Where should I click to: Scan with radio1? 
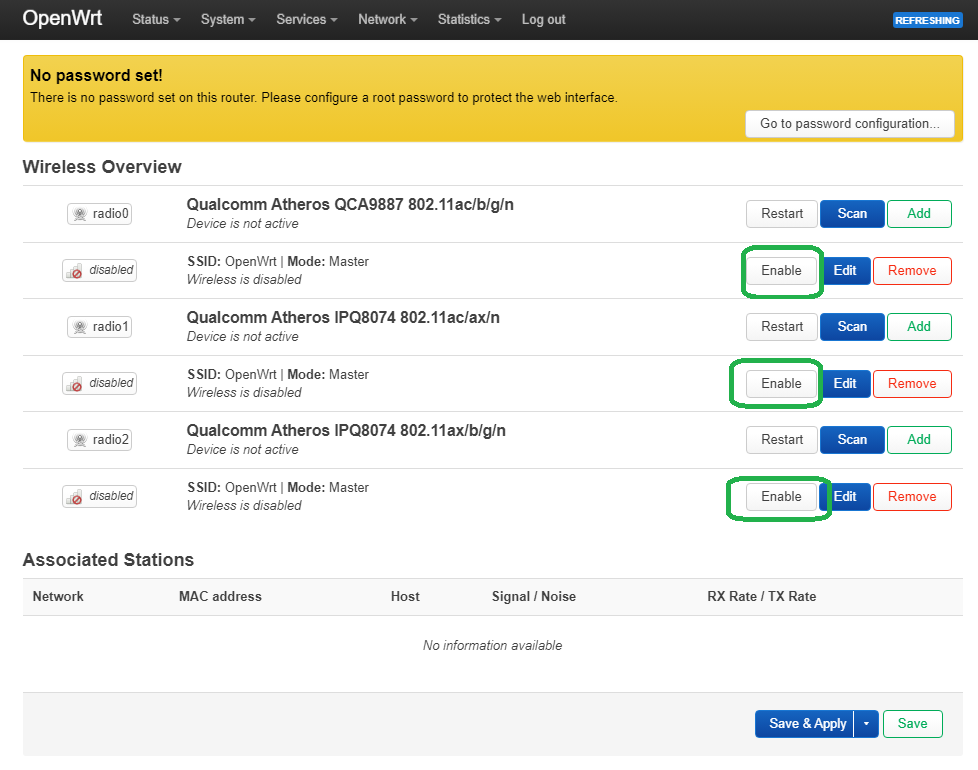pyautogui.click(x=852, y=327)
